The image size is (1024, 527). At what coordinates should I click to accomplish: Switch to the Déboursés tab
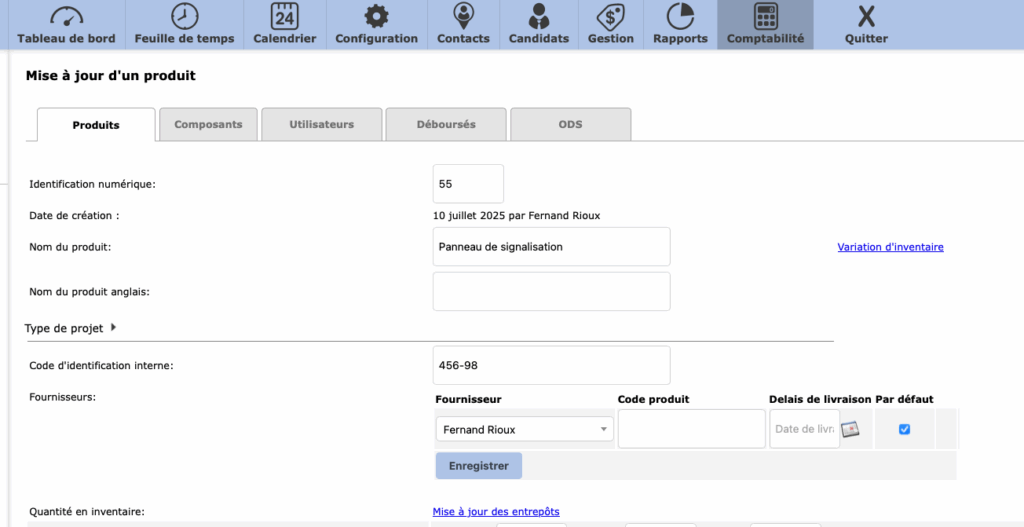[x=446, y=125]
